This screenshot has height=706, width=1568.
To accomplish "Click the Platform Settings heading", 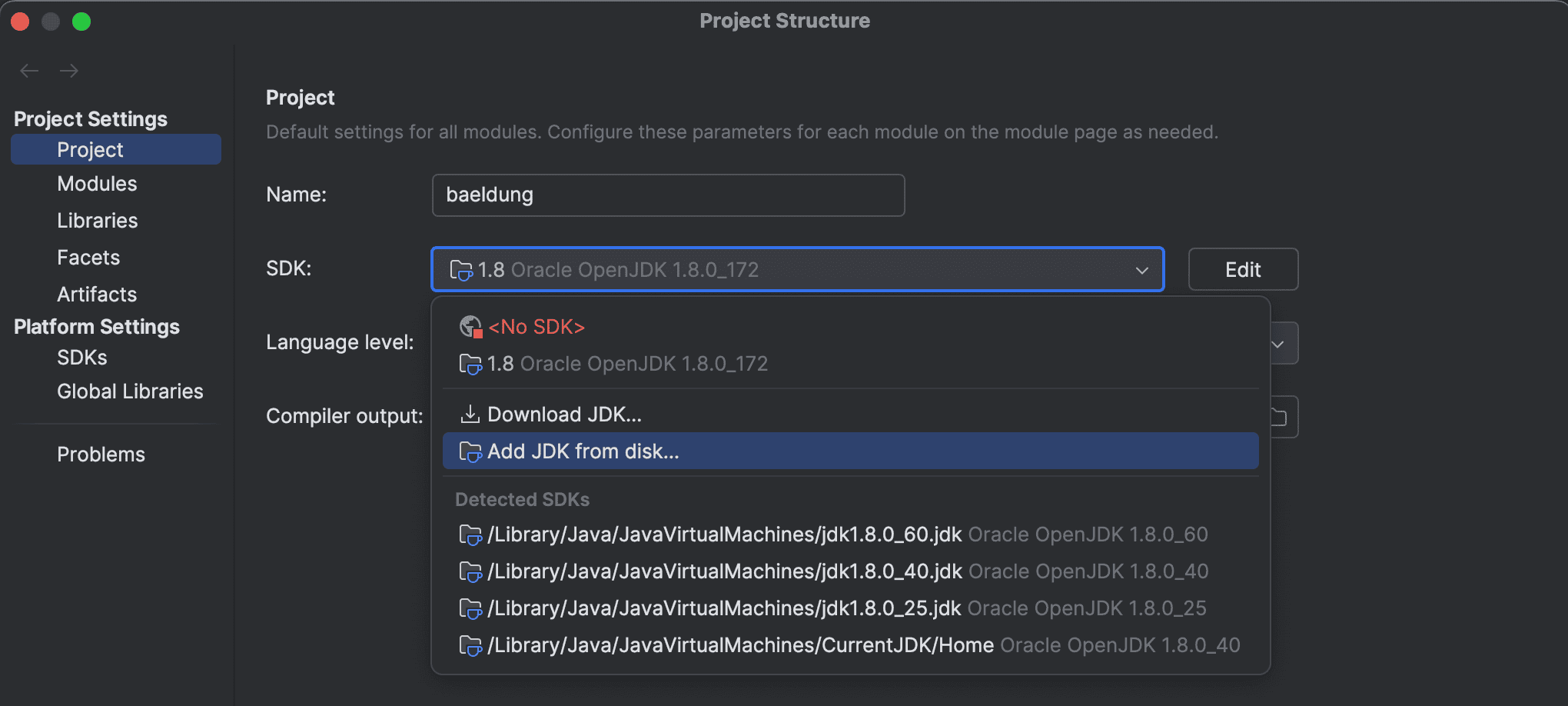I will pos(97,327).
